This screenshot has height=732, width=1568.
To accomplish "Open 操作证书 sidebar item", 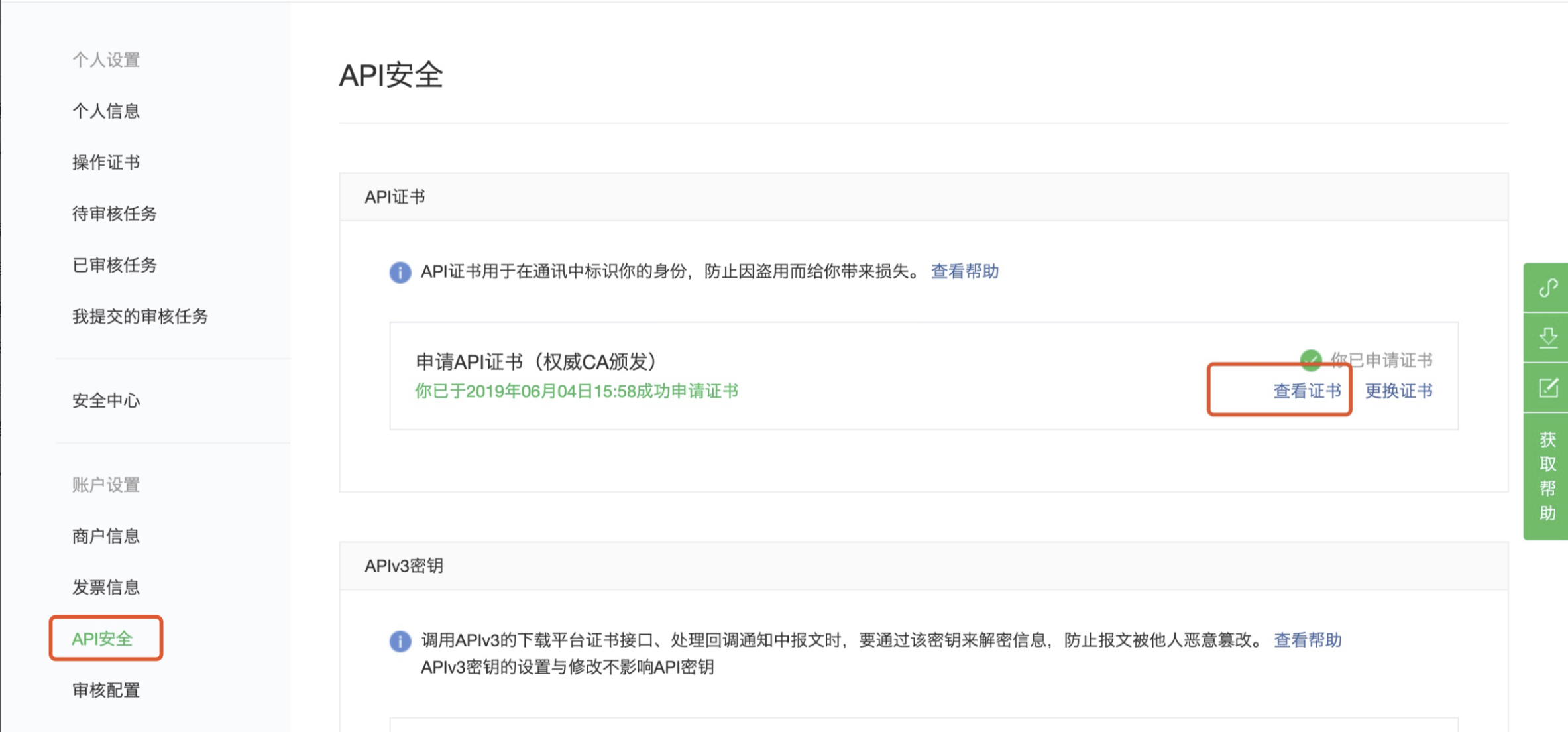I will click(106, 162).
